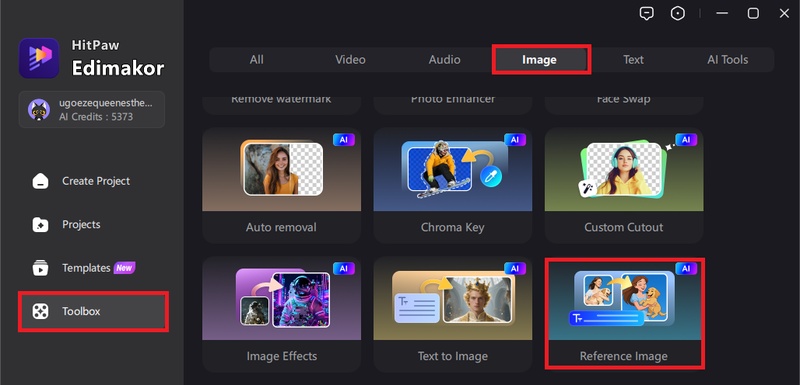Click the Remove watermark card label
This screenshot has width=800, height=385.
pos(281,99)
